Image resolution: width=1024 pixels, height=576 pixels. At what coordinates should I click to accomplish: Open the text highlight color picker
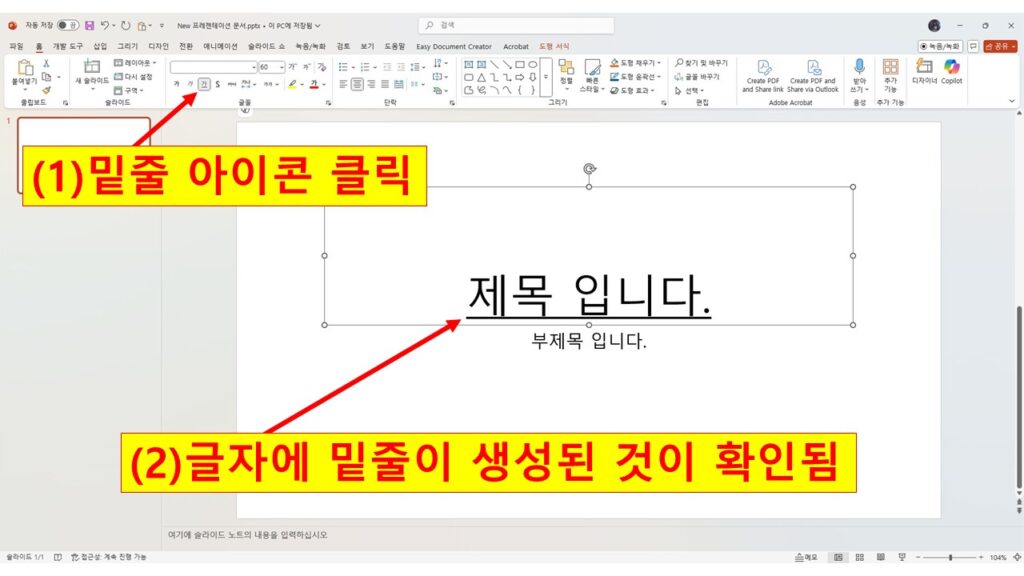[x=302, y=85]
